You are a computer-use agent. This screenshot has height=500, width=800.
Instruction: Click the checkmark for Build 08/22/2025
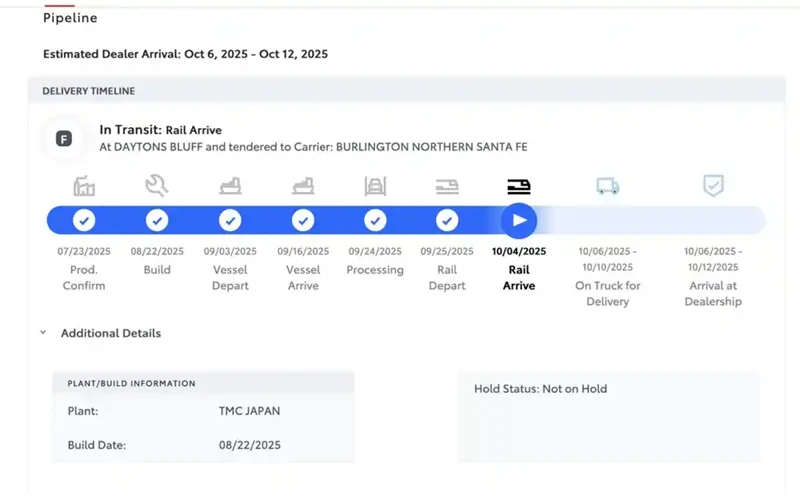(x=157, y=220)
